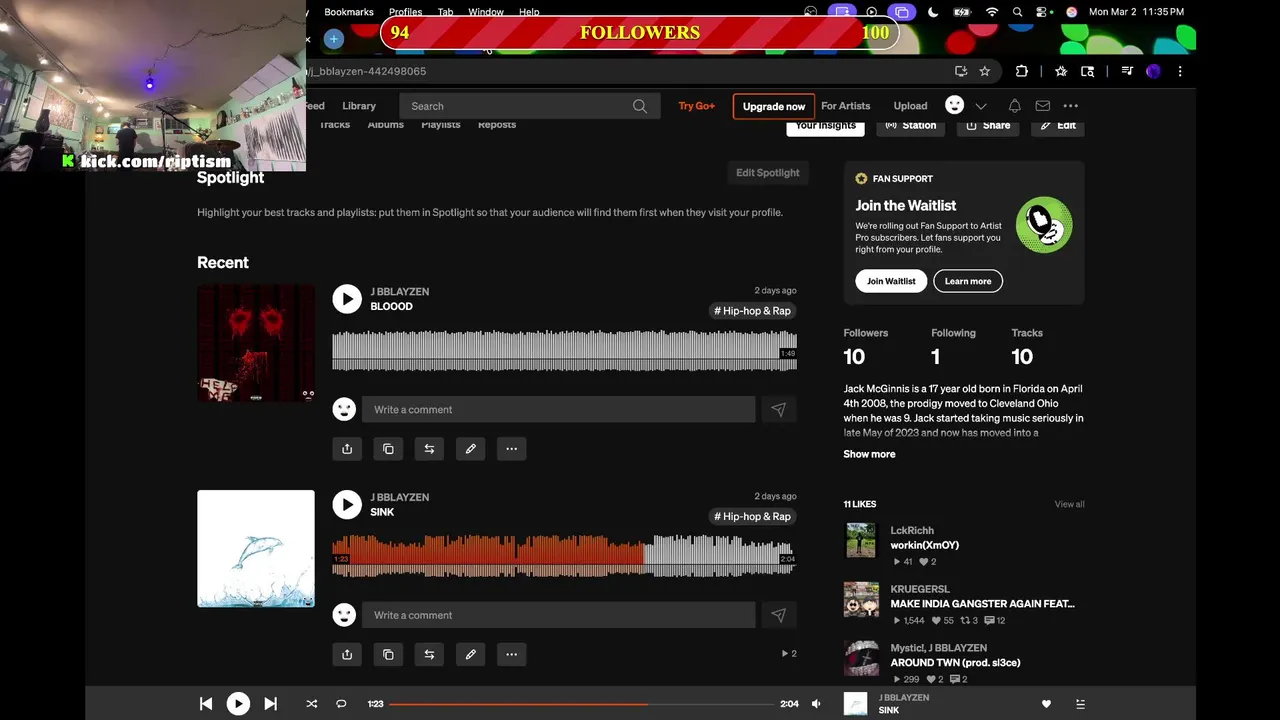
Task: Skip to previous track in player bar
Action: pos(206,704)
